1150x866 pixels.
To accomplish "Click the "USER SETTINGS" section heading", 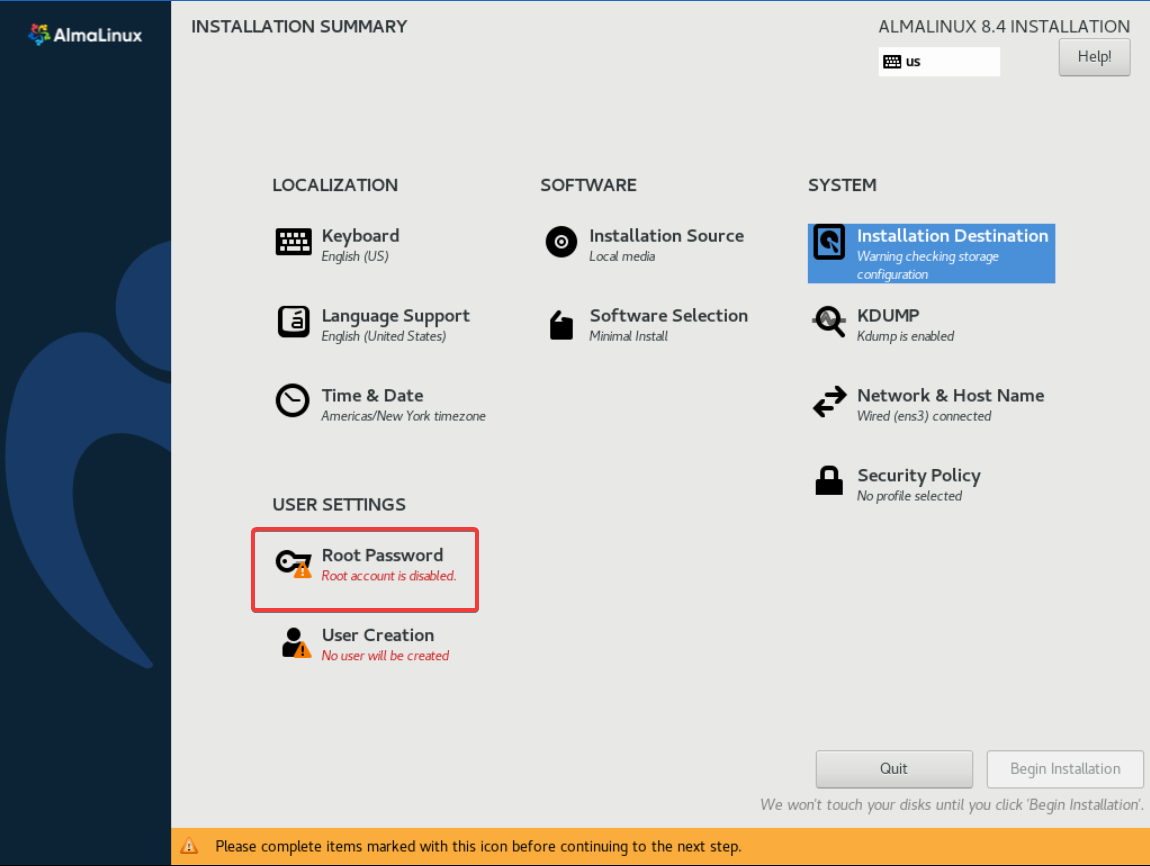I will [339, 504].
